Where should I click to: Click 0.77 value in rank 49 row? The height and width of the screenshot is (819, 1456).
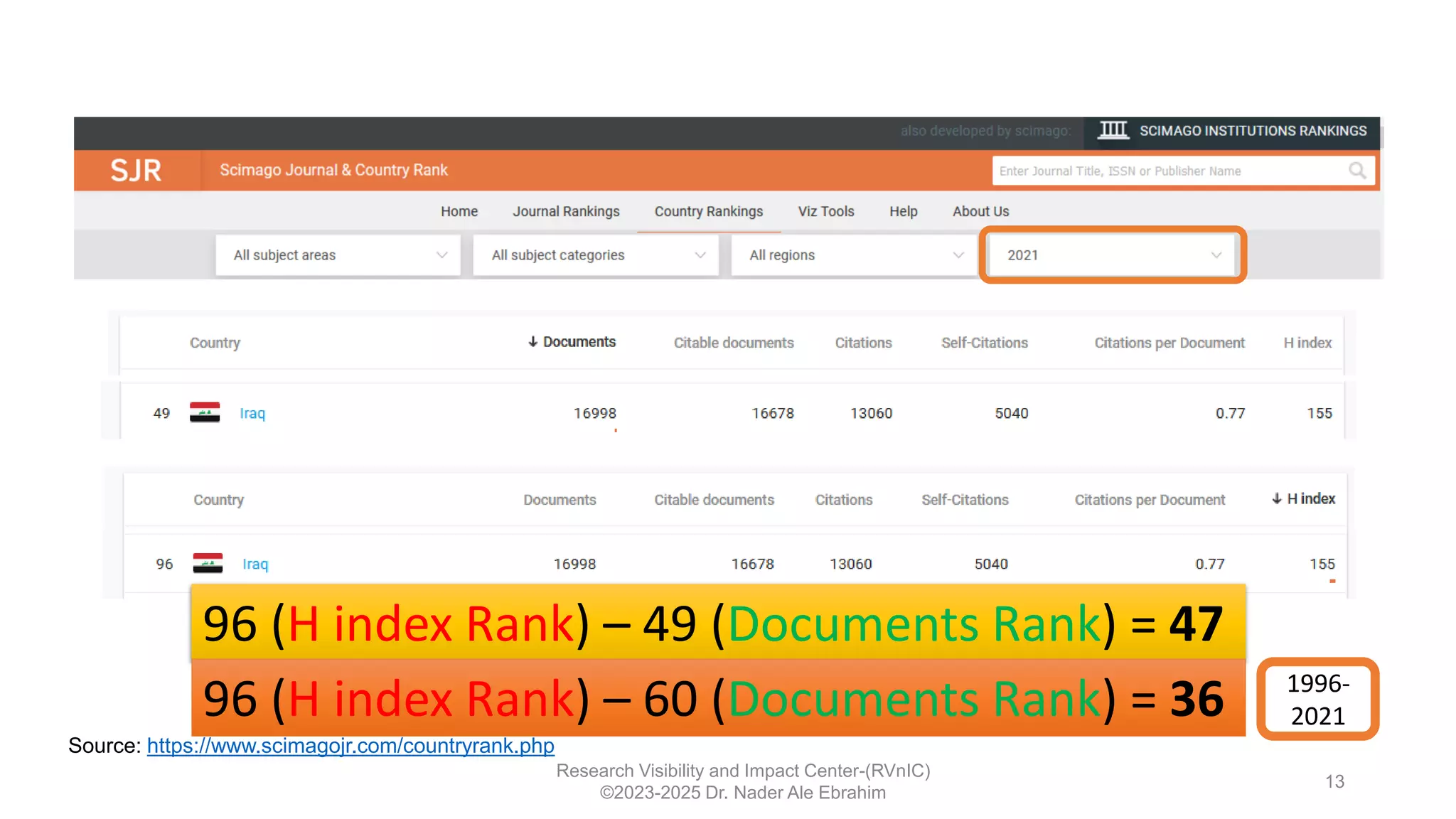click(1230, 413)
